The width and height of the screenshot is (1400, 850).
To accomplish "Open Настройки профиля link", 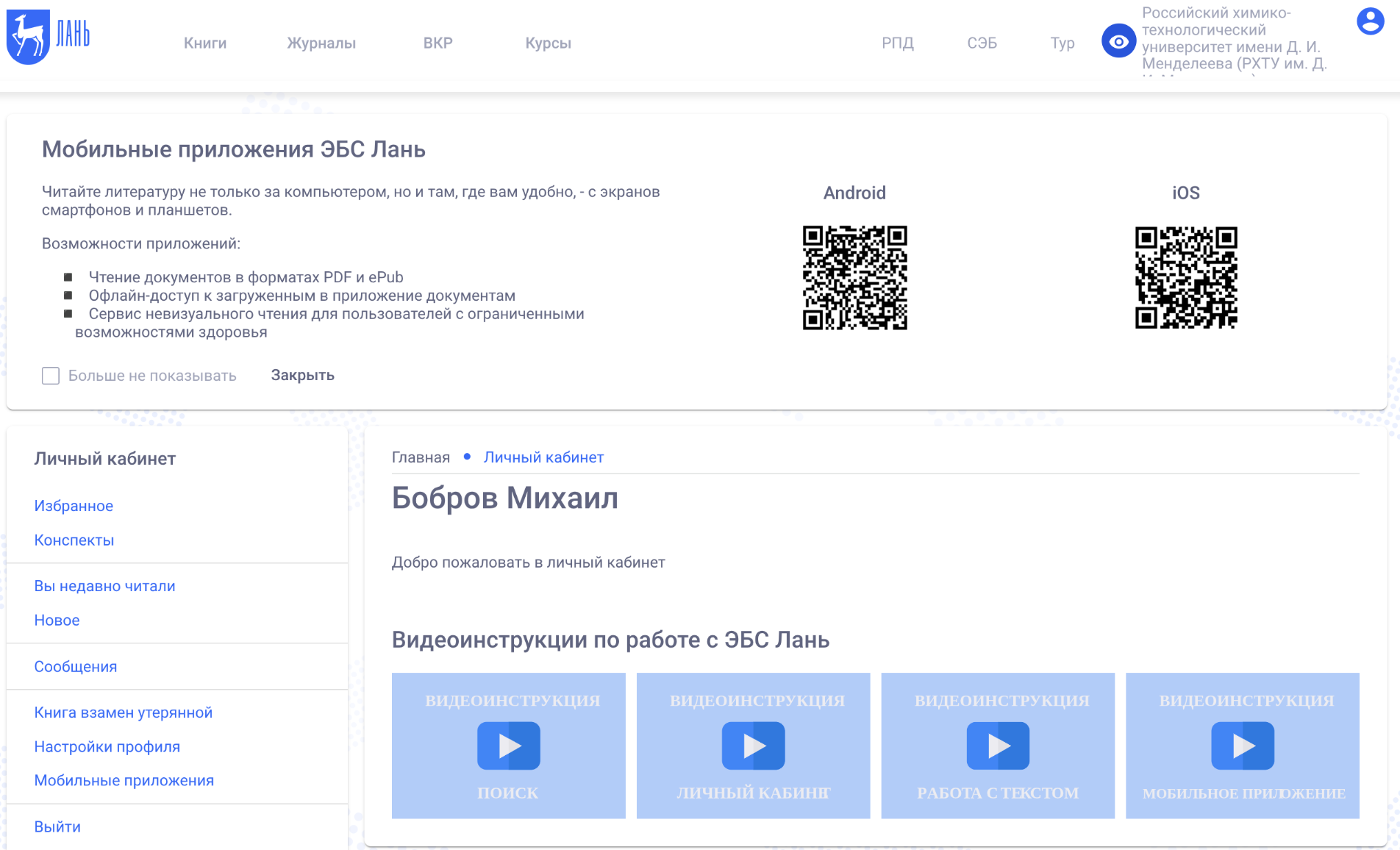I will [107, 746].
